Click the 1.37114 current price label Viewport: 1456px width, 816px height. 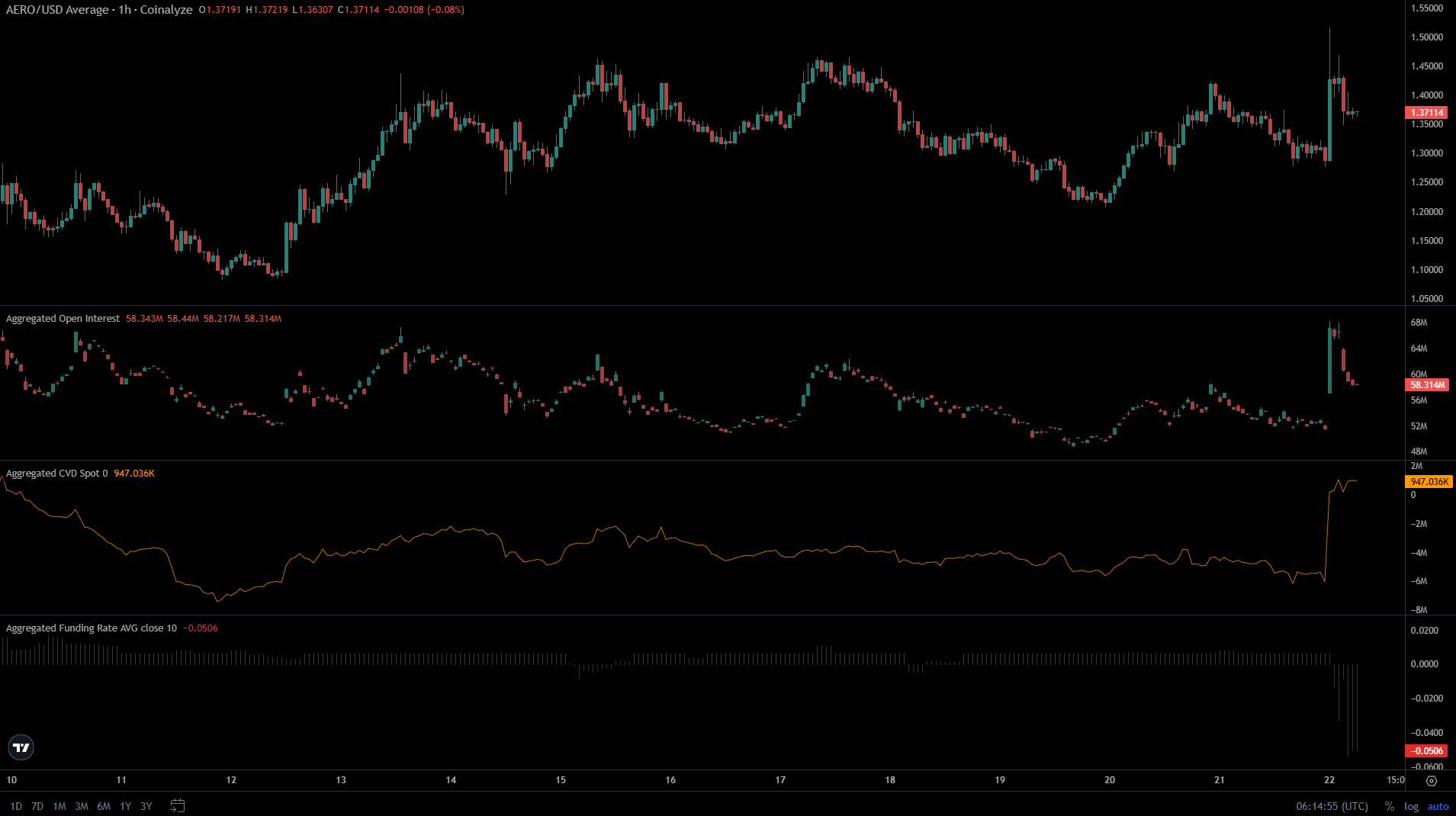[x=1426, y=113]
